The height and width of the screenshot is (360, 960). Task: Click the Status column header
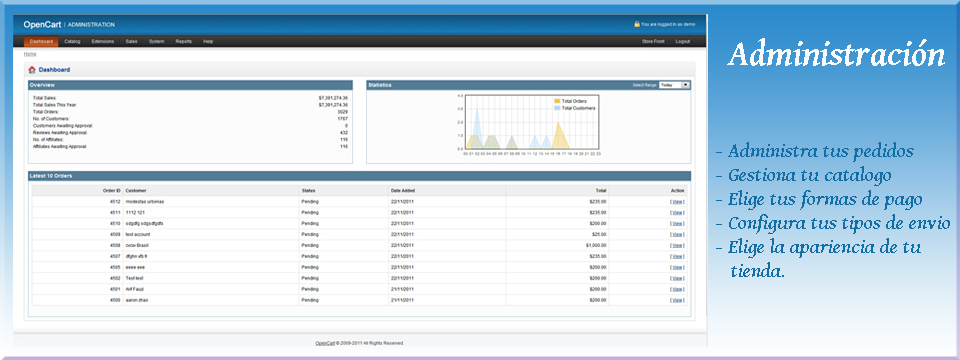[309, 190]
